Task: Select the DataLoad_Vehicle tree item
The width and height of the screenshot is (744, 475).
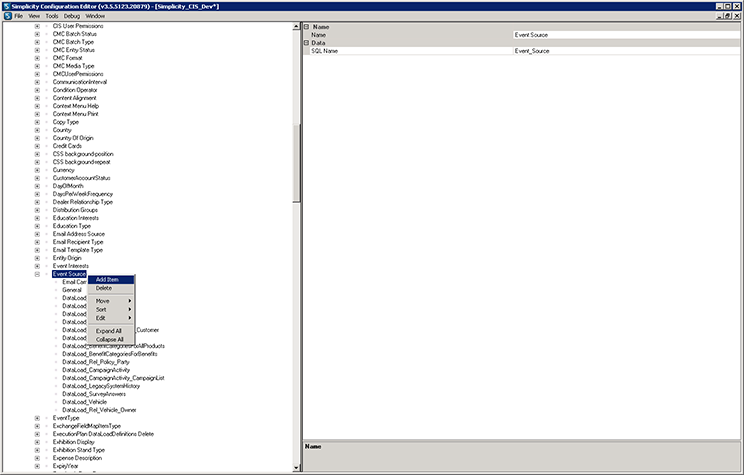Action: click(84, 402)
